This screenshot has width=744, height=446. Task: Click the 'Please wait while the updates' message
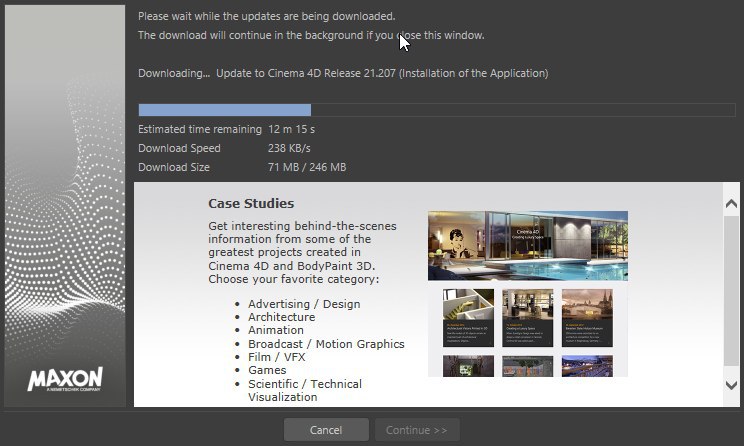267,17
